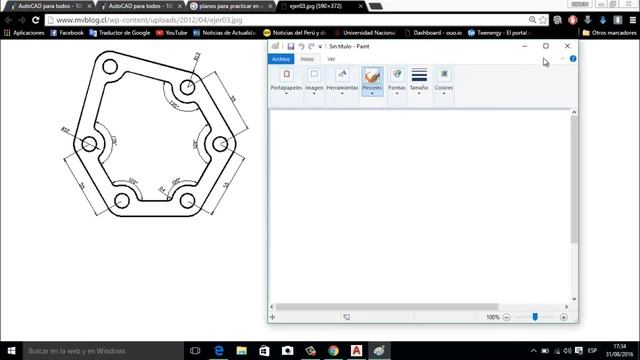Click the hexagon drawing image in Chrome

pos(155,134)
